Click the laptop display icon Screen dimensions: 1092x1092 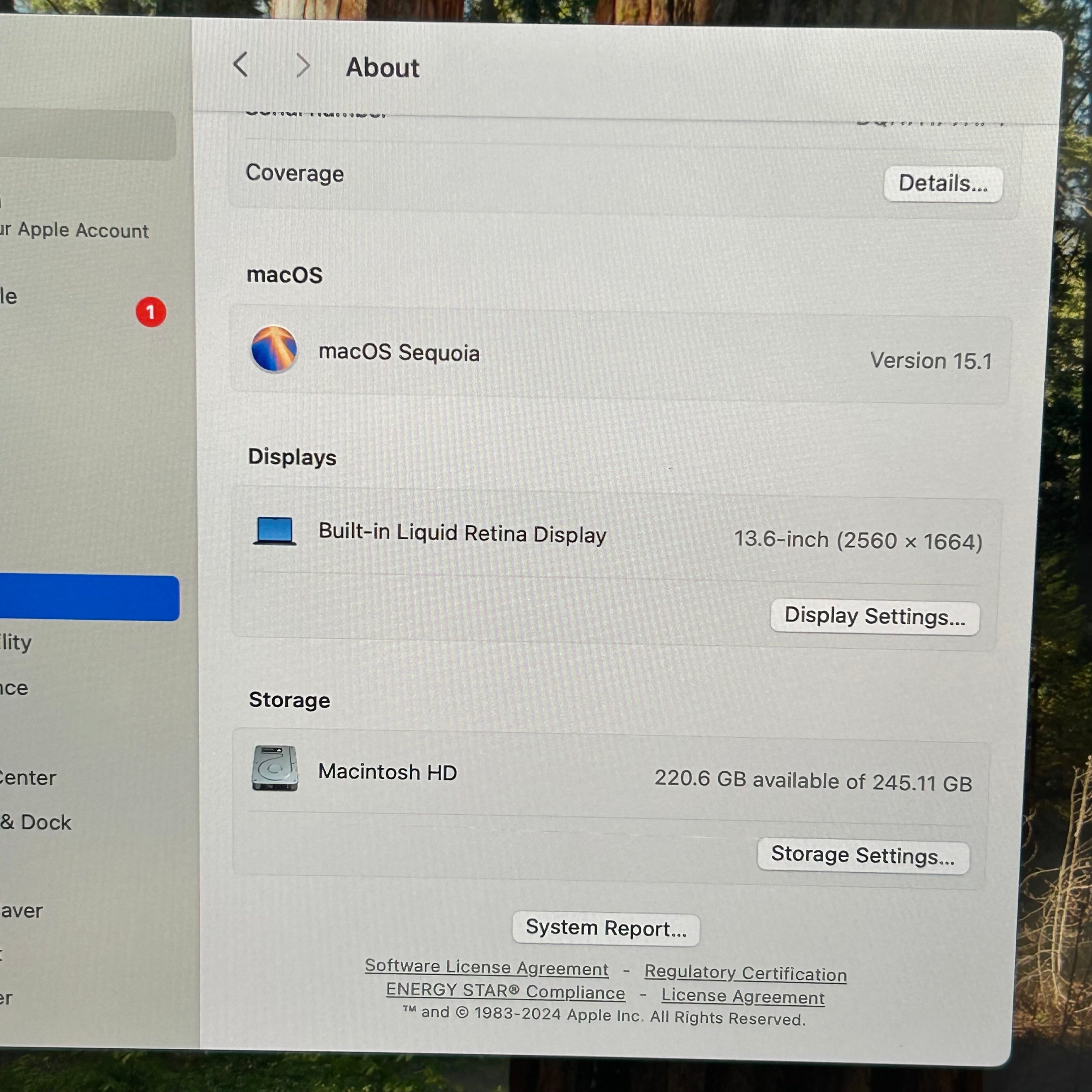[275, 531]
